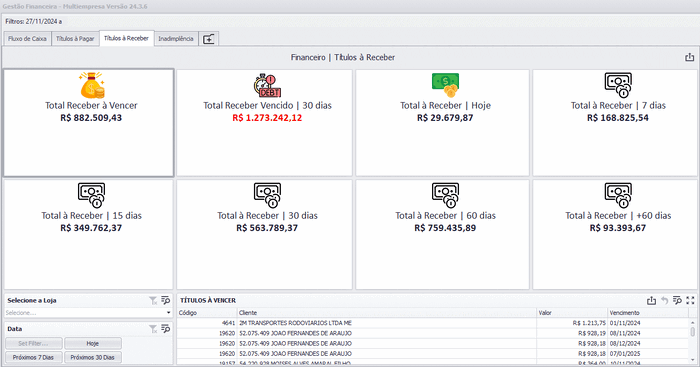
Task: Open search icon in Data panel header
Action: coord(166,329)
